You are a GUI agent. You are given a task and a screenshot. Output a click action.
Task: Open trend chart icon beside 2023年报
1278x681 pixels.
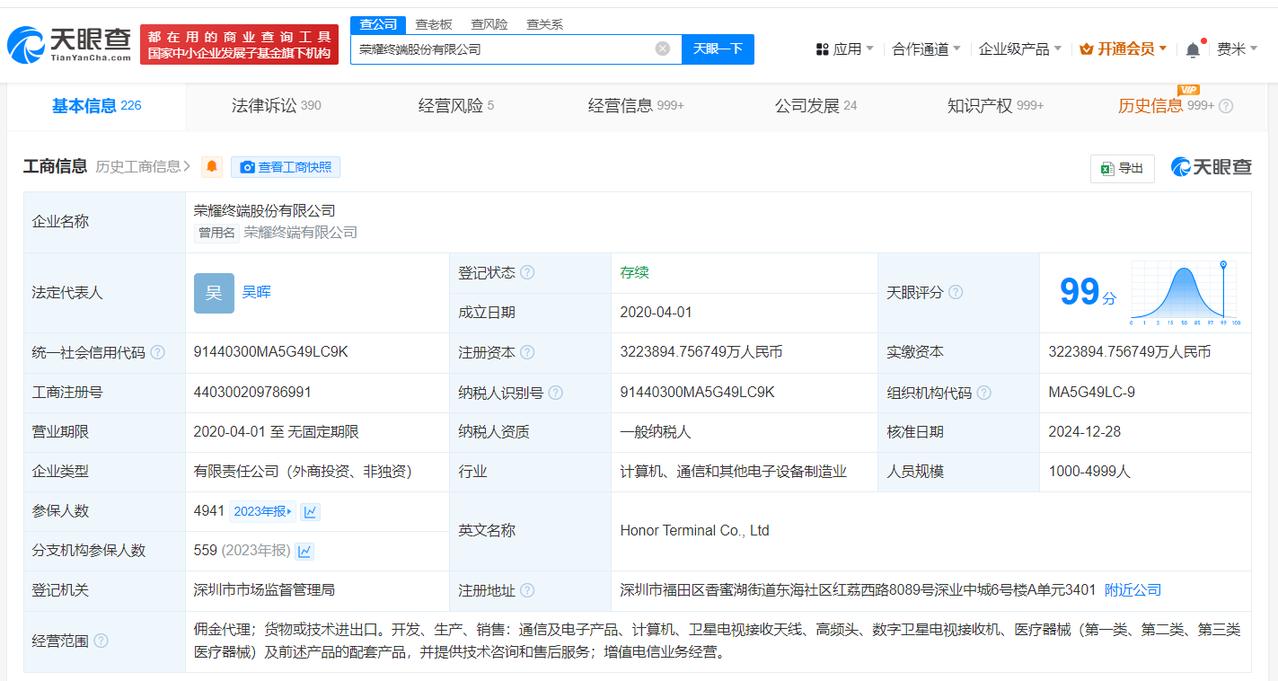pos(310,512)
